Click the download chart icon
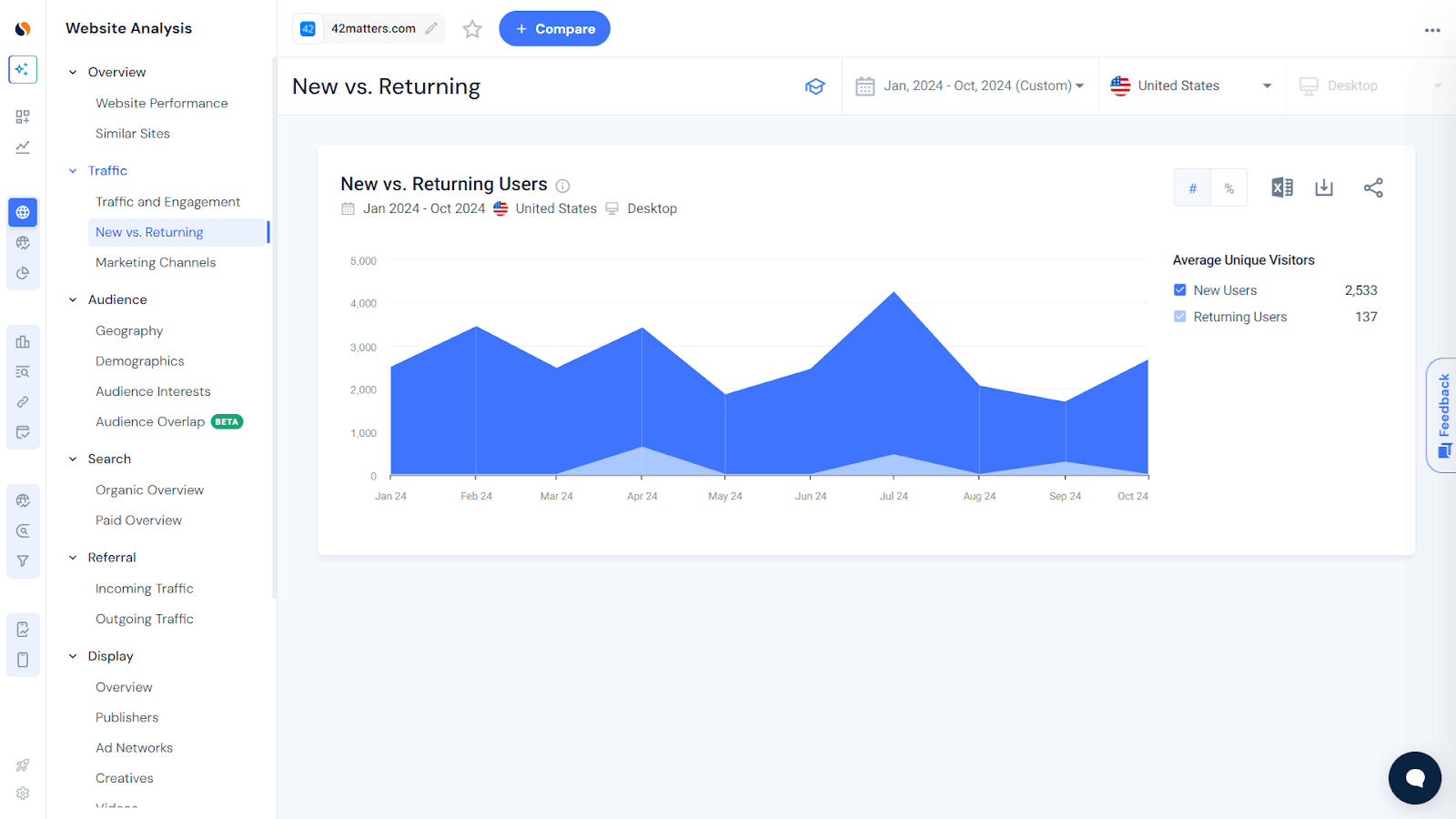 coord(1324,187)
